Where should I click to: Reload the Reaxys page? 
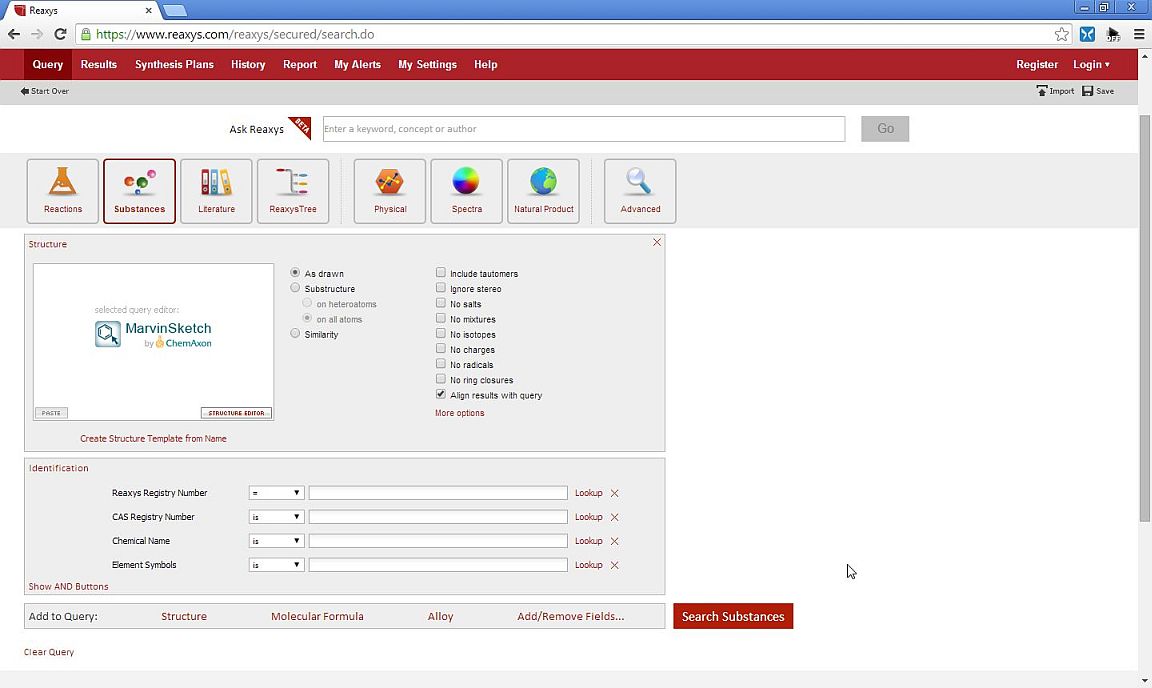click(60, 35)
